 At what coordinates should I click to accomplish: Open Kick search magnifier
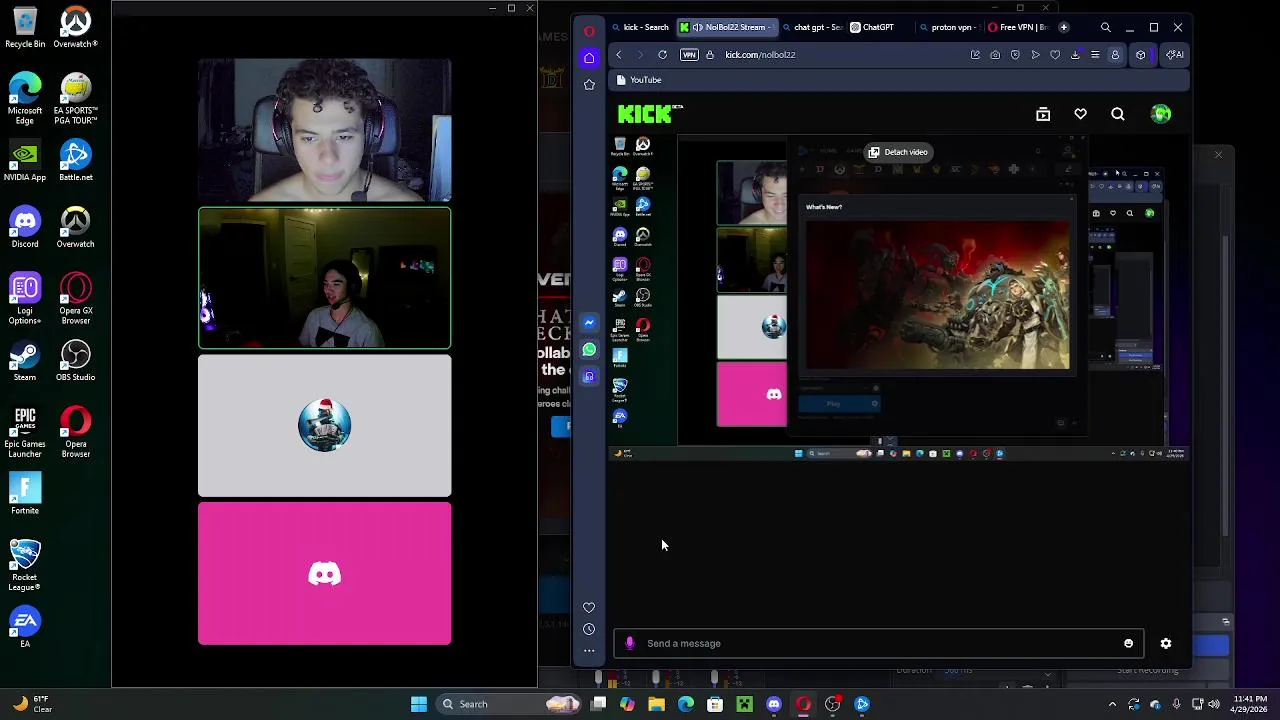pyautogui.click(x=1118, y=114)
